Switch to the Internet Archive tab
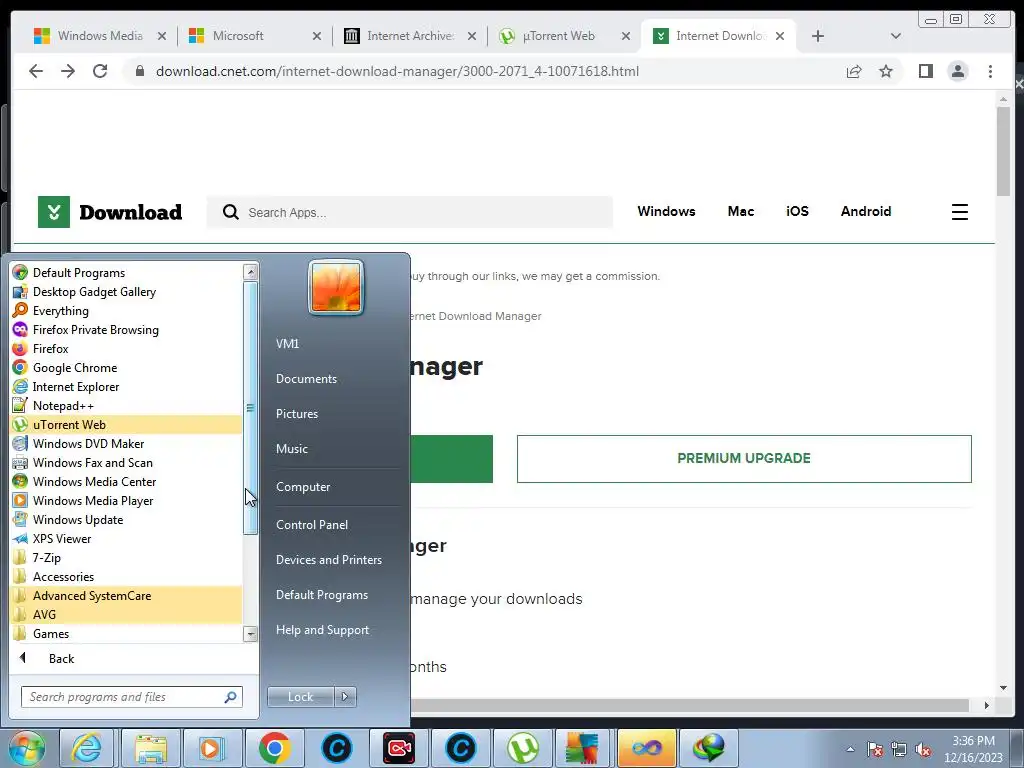1024x768 pixels. (409, 36)
